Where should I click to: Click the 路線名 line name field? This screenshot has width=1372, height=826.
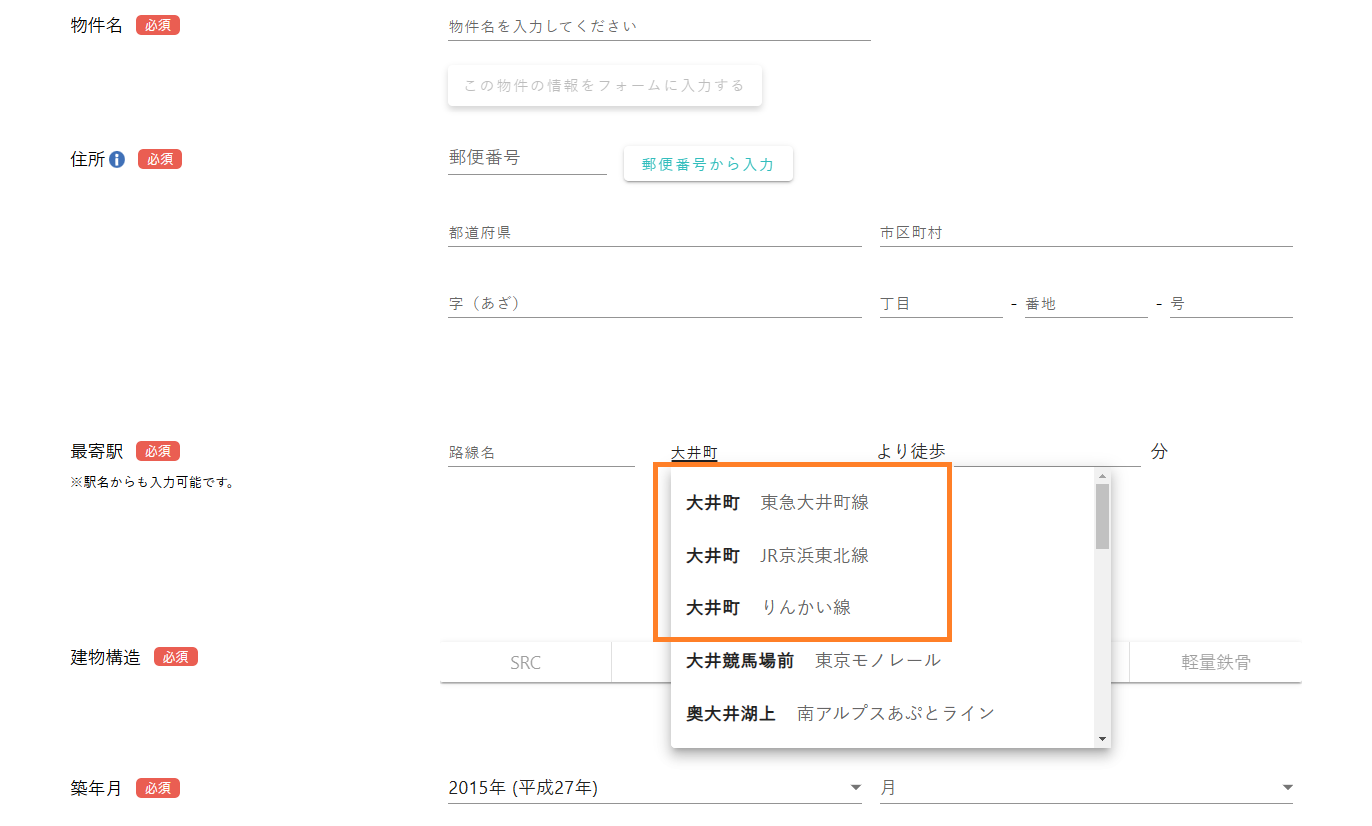pos(540,453)
